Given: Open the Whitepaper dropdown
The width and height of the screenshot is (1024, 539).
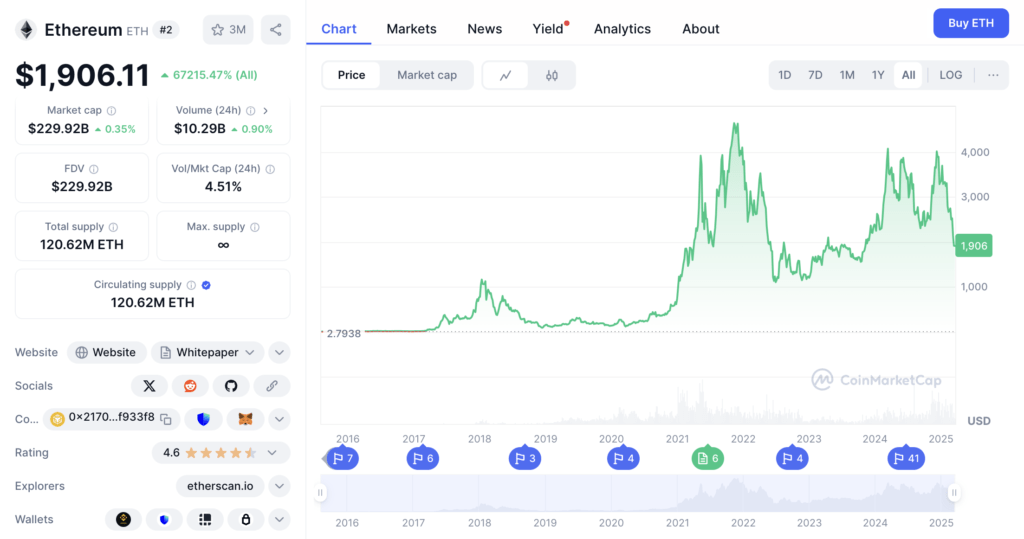Looking at the screenshot, I should coord(208,353).
